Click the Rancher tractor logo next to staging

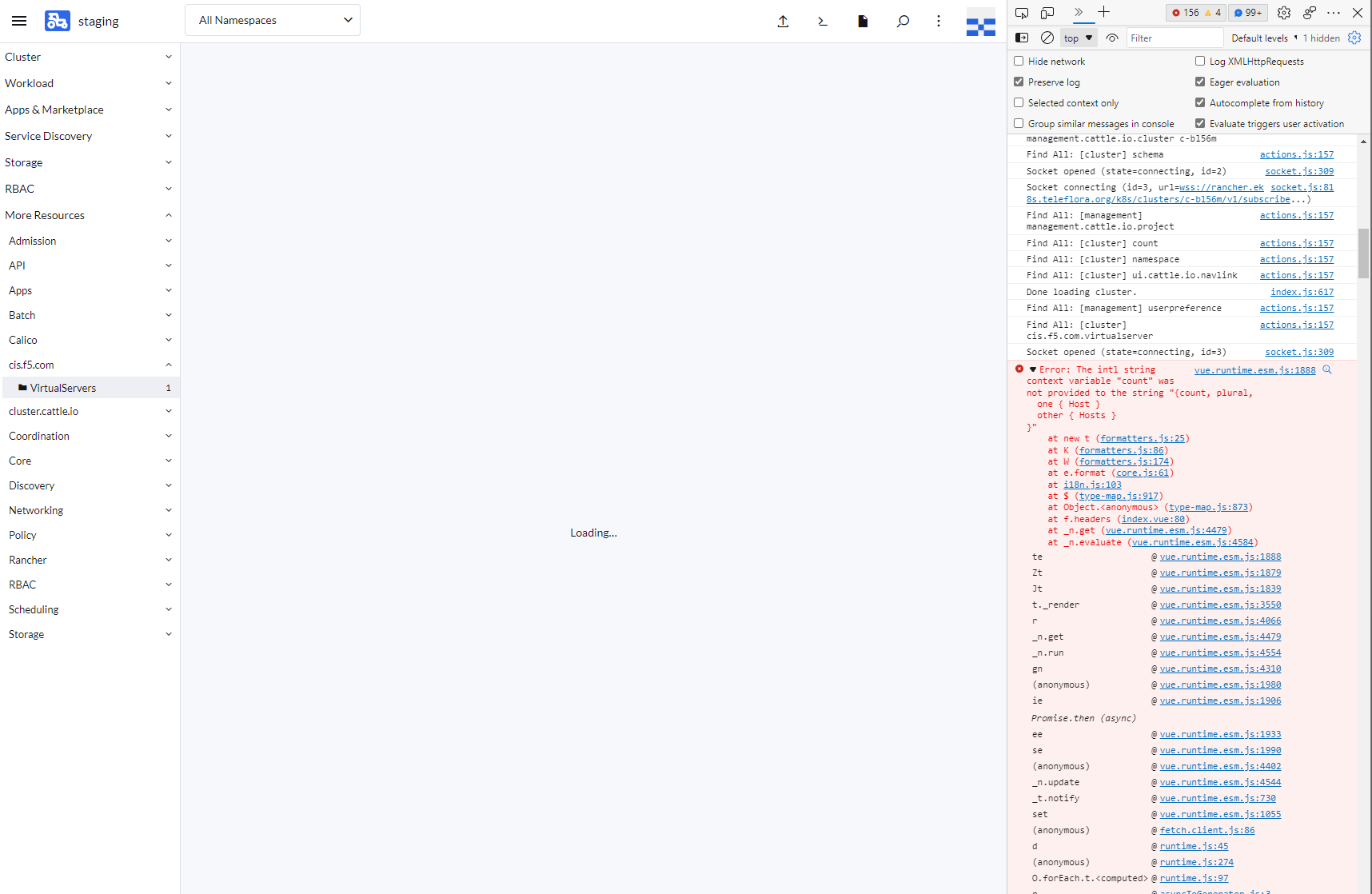57,22
